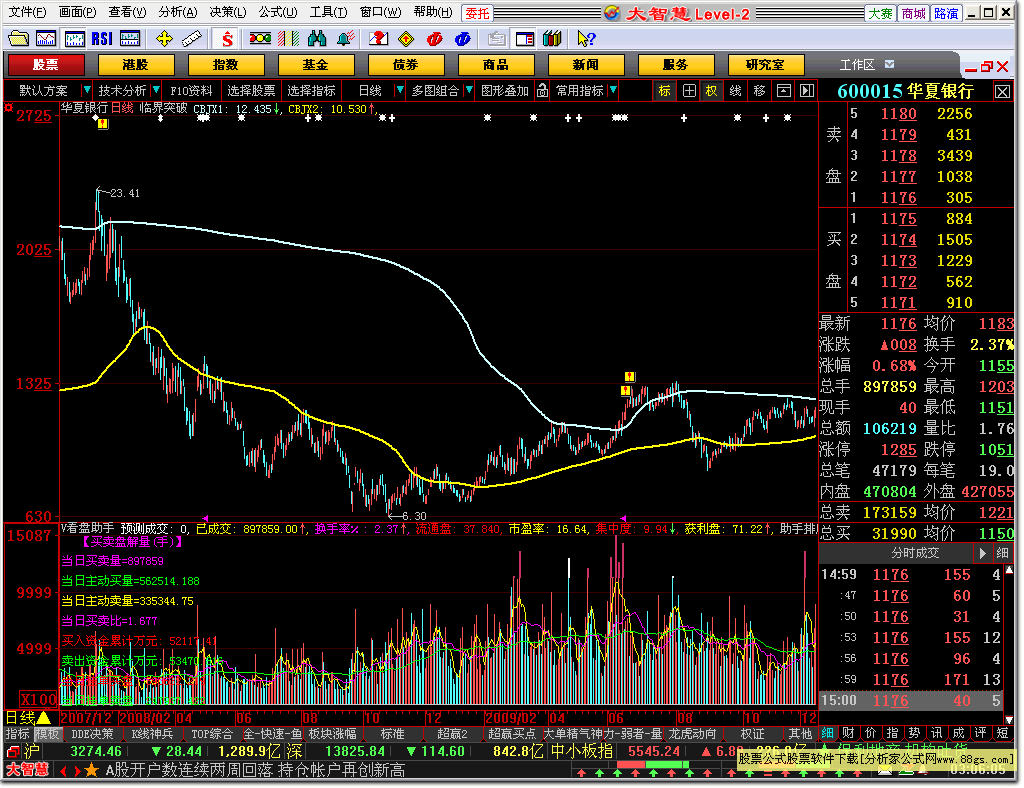
Task: Open the yellow folder icon in toolbar
Action: 18,39
